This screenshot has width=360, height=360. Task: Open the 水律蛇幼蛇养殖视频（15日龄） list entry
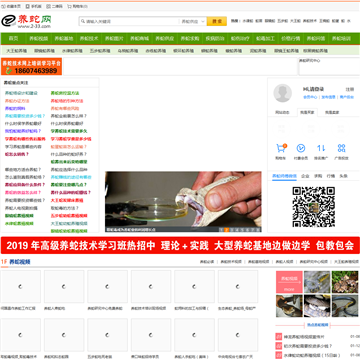312,355
